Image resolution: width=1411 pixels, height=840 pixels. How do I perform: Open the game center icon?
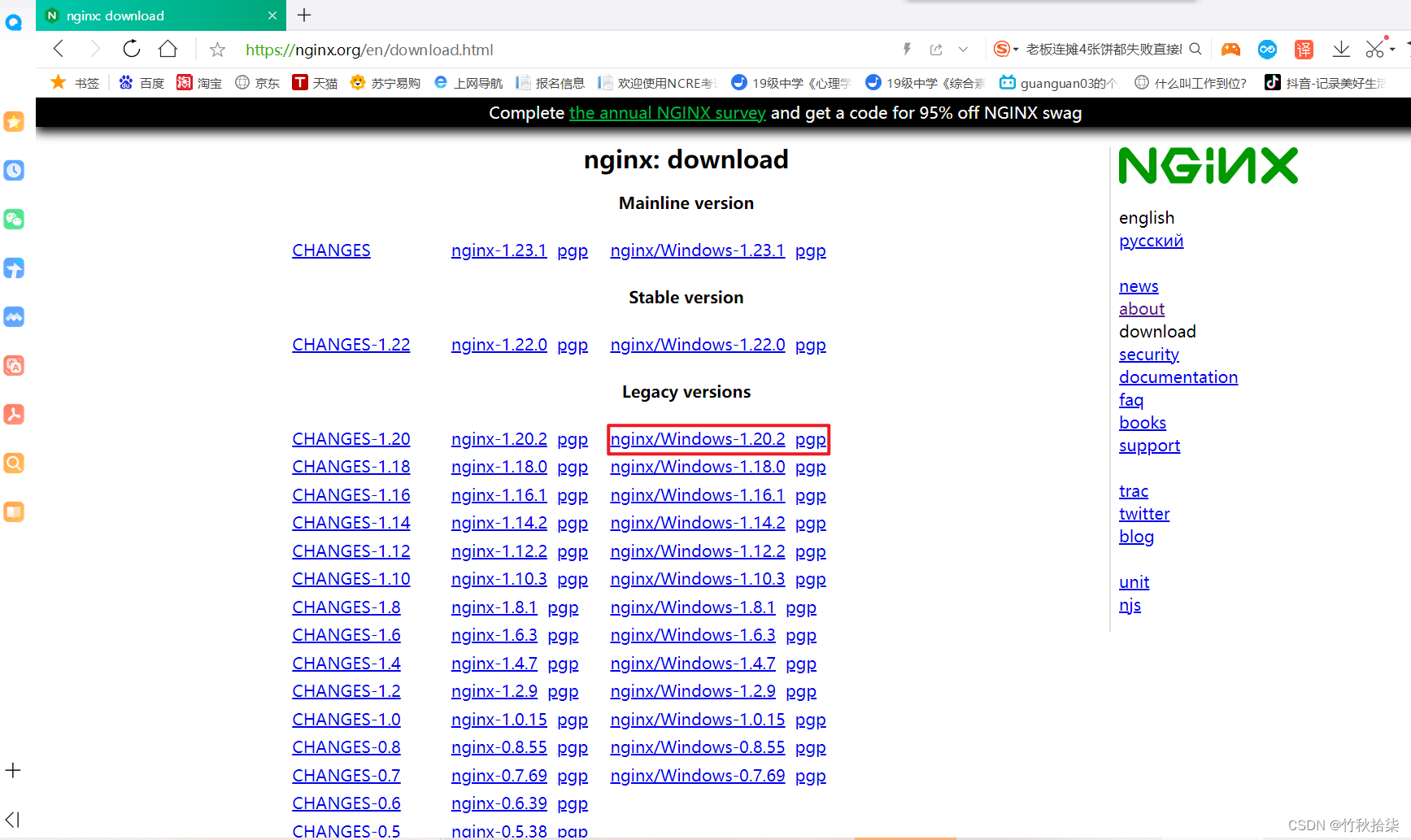[x=1230, y=50]
